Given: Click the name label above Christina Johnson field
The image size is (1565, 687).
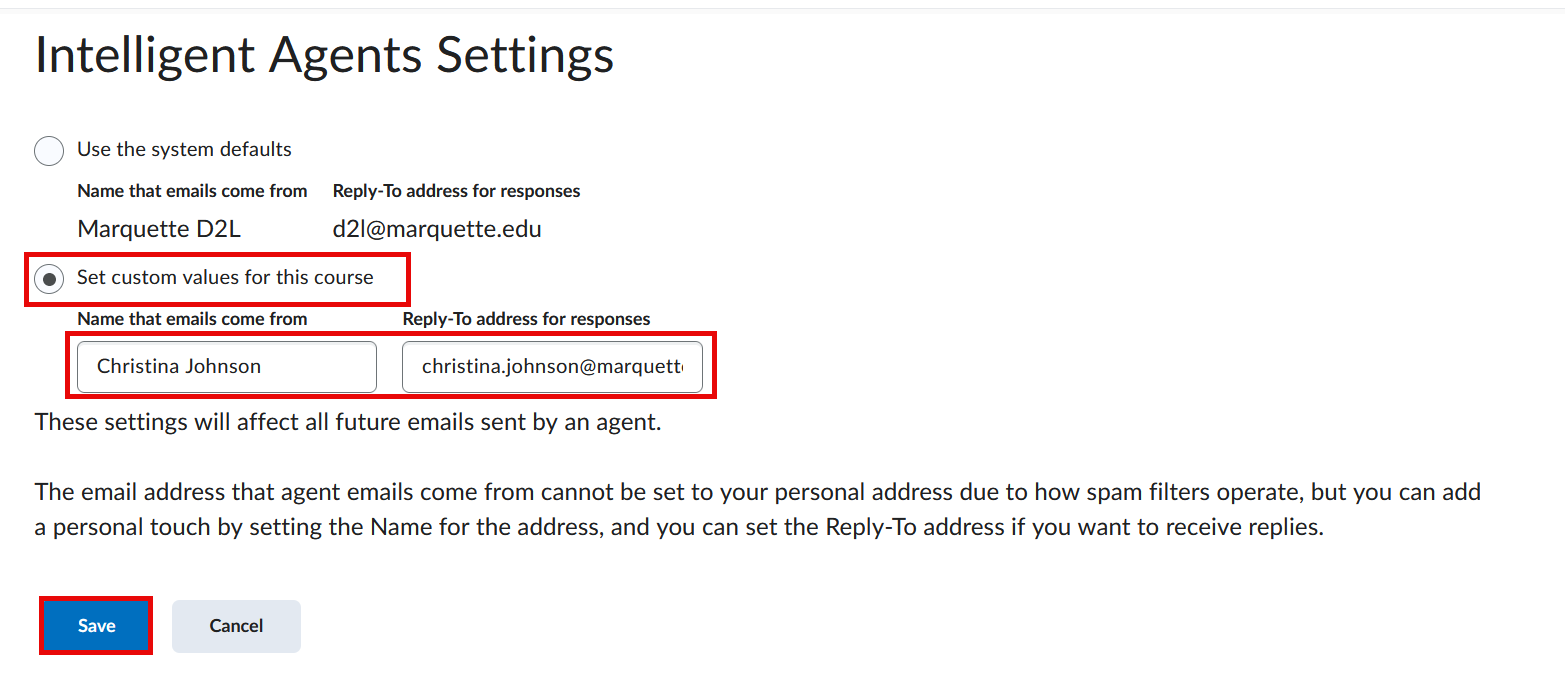Looking at the screenshot, I should [192, 319].
